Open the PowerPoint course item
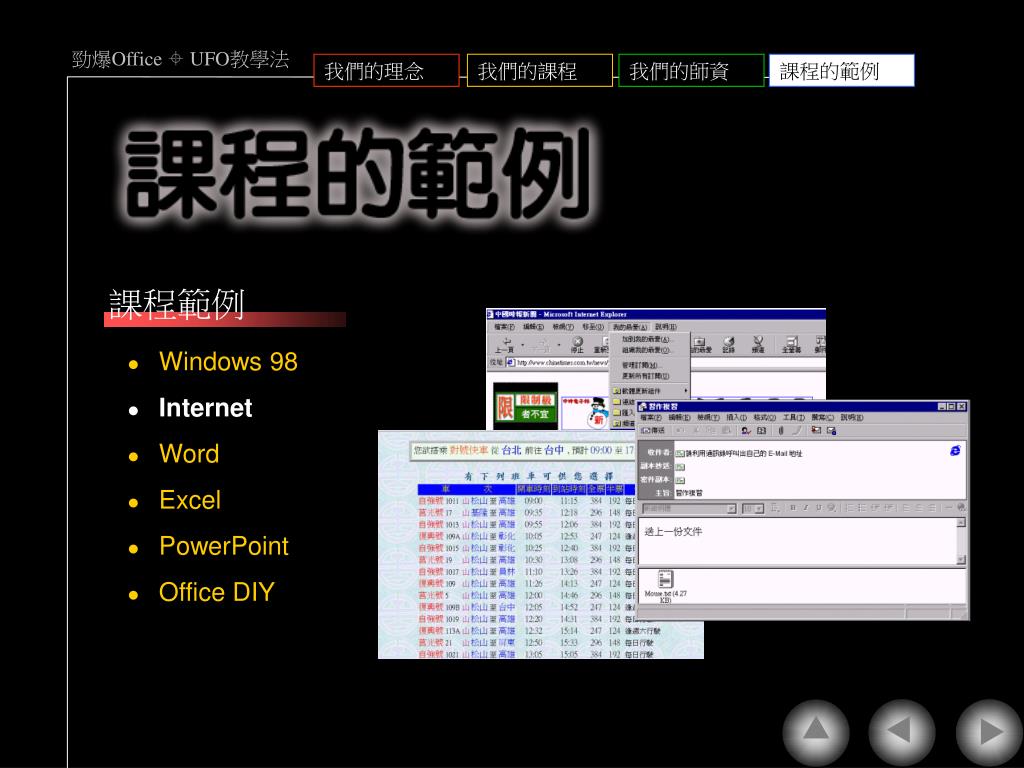This screenshot has width=1024, height=768. (x=224, y=546)
